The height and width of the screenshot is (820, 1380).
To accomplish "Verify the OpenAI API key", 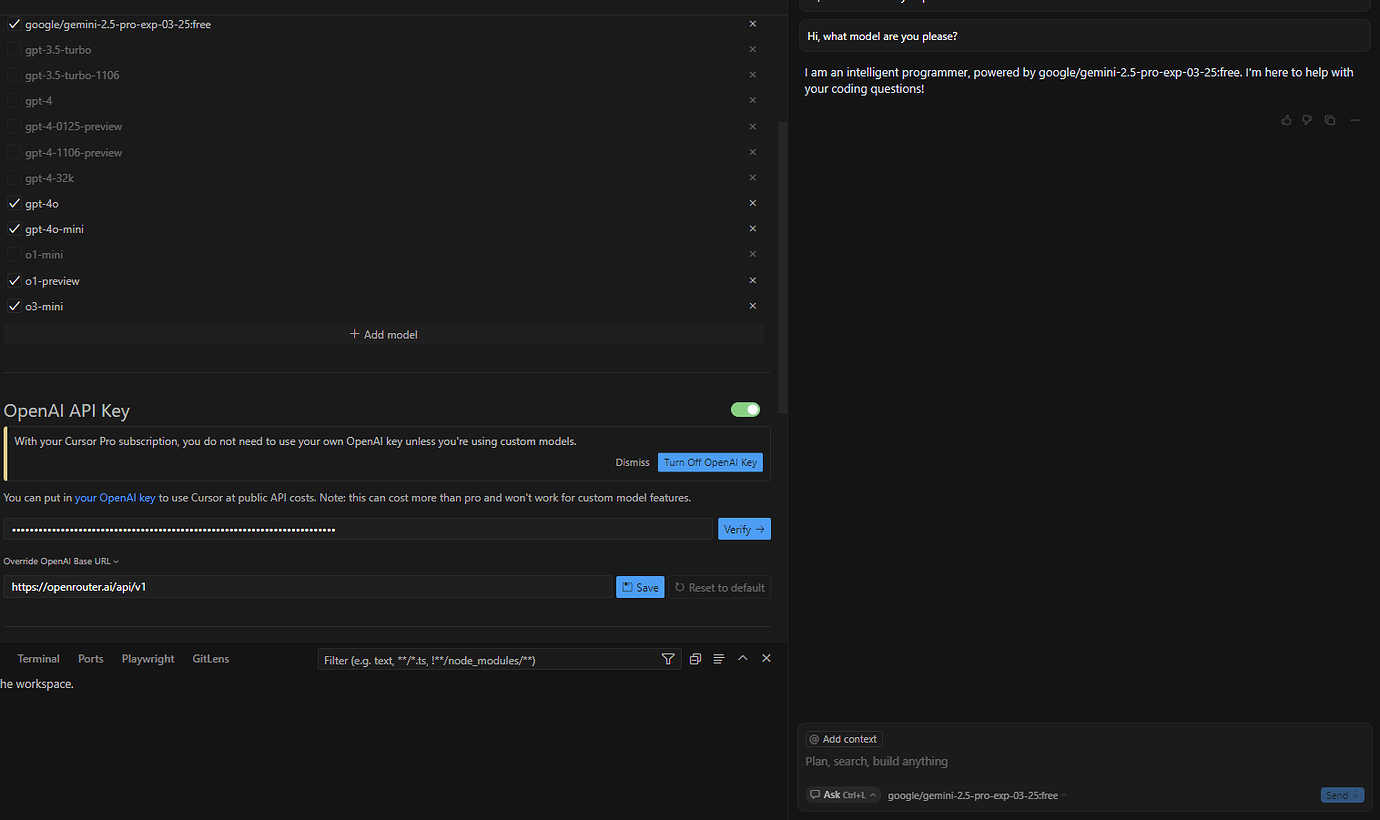I will click(744, 529).
